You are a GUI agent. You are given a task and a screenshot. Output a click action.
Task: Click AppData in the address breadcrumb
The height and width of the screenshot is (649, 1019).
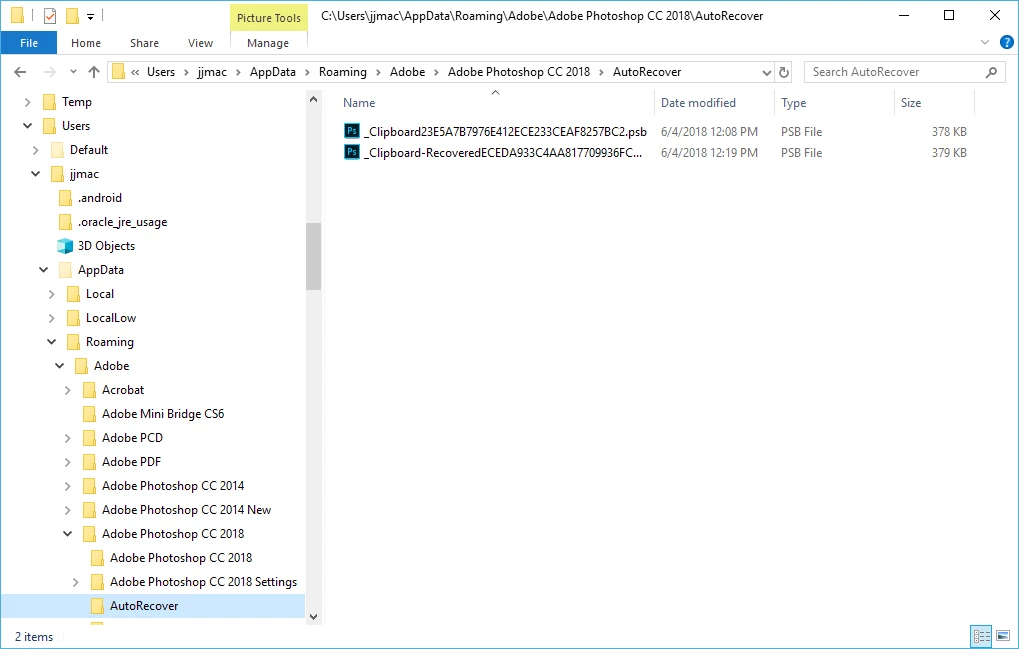[273, 72]
